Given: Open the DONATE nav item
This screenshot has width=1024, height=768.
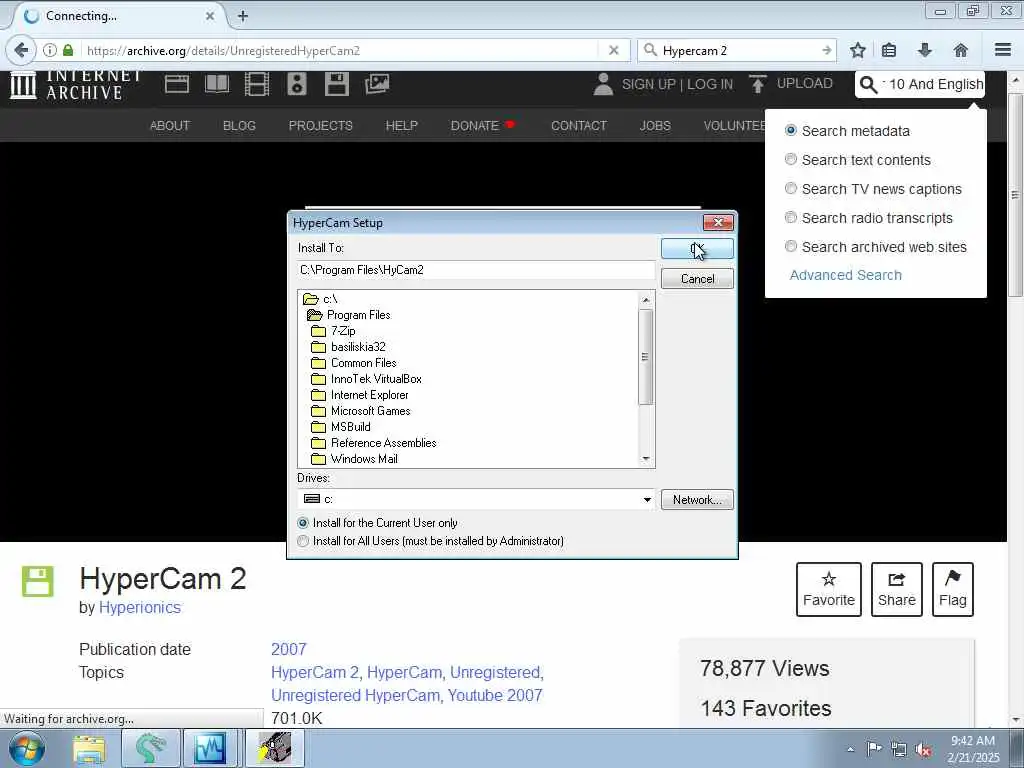Looking at the screenshot, I should point(475,125).
